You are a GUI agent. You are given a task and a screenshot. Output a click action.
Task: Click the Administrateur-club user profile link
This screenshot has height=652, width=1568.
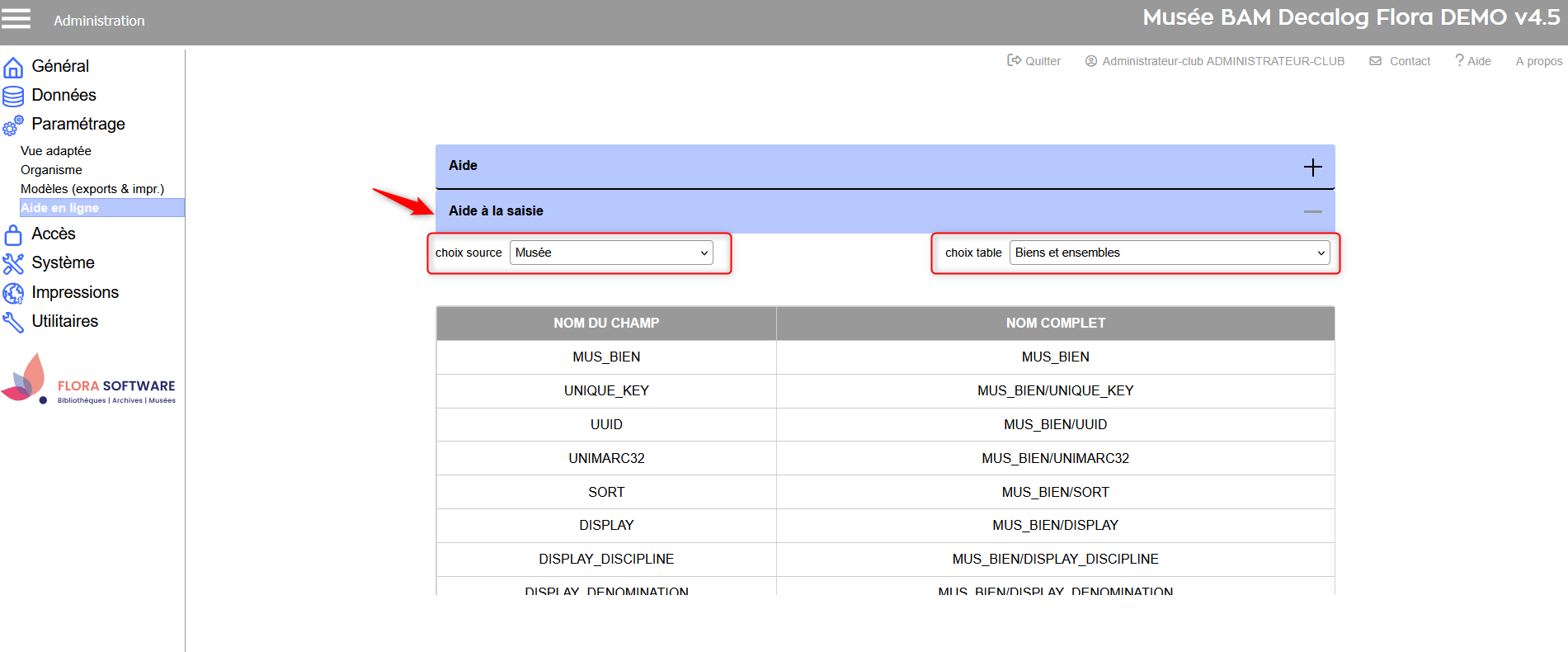1215,61
